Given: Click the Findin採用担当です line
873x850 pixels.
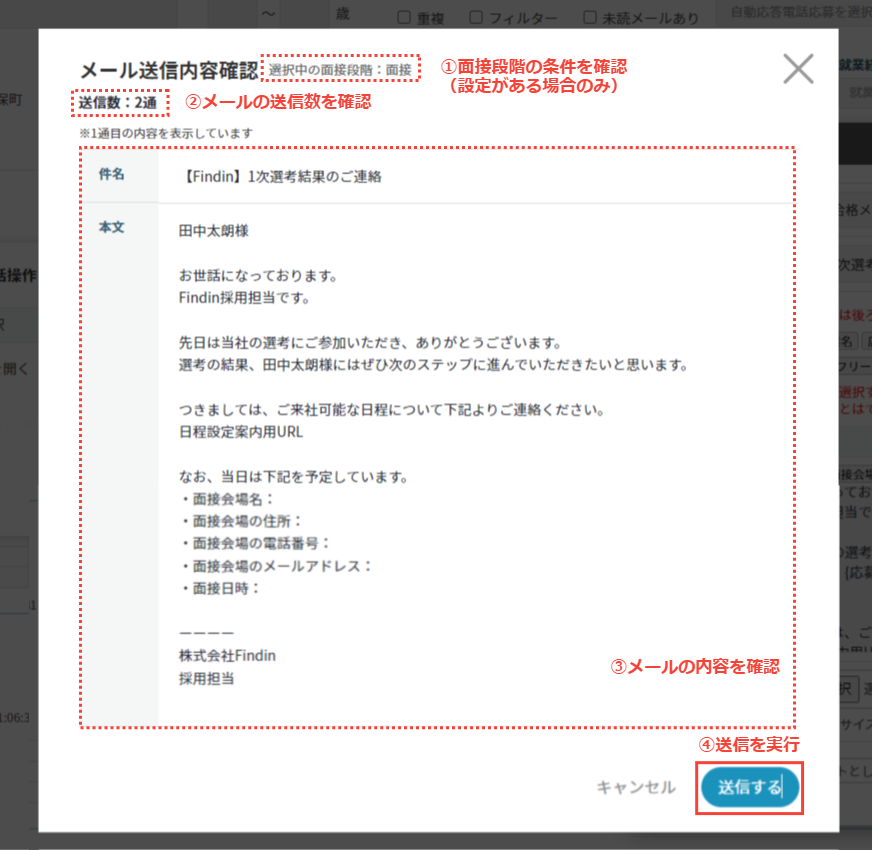Looking at the screenshot, I should click(x=245, y=297).
